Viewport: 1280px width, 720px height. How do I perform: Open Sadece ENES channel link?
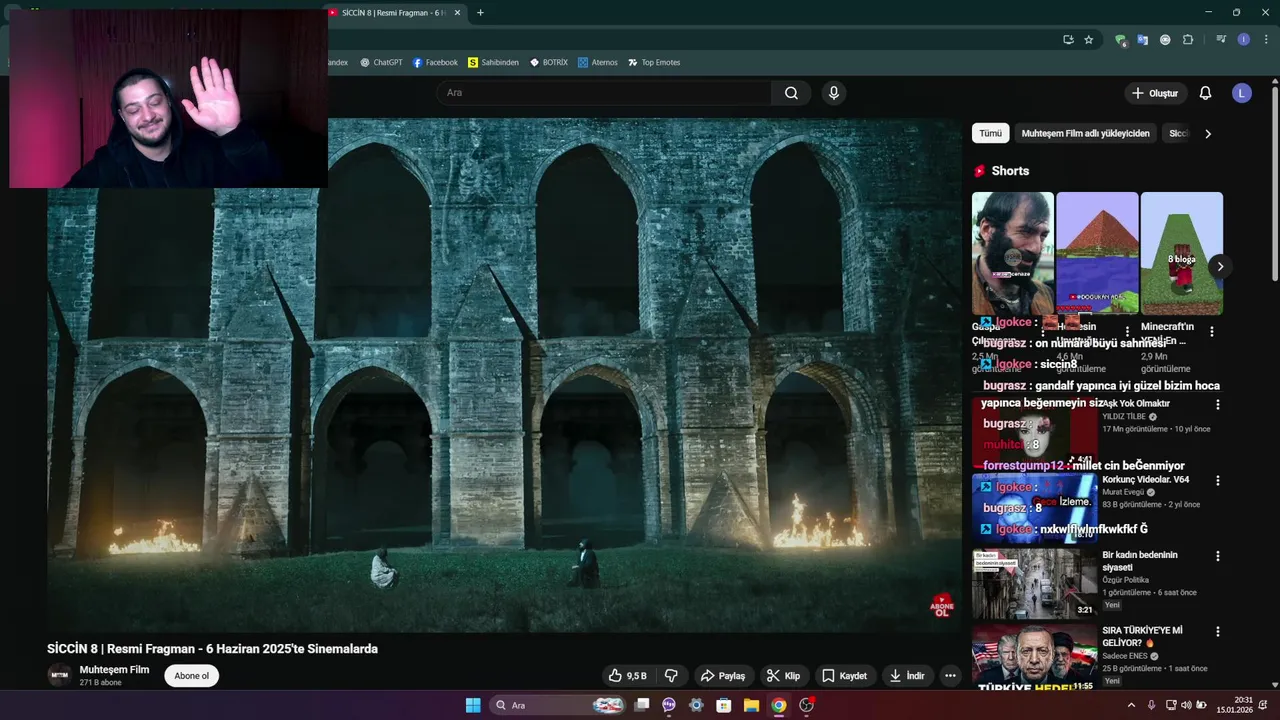point(1125,656)
